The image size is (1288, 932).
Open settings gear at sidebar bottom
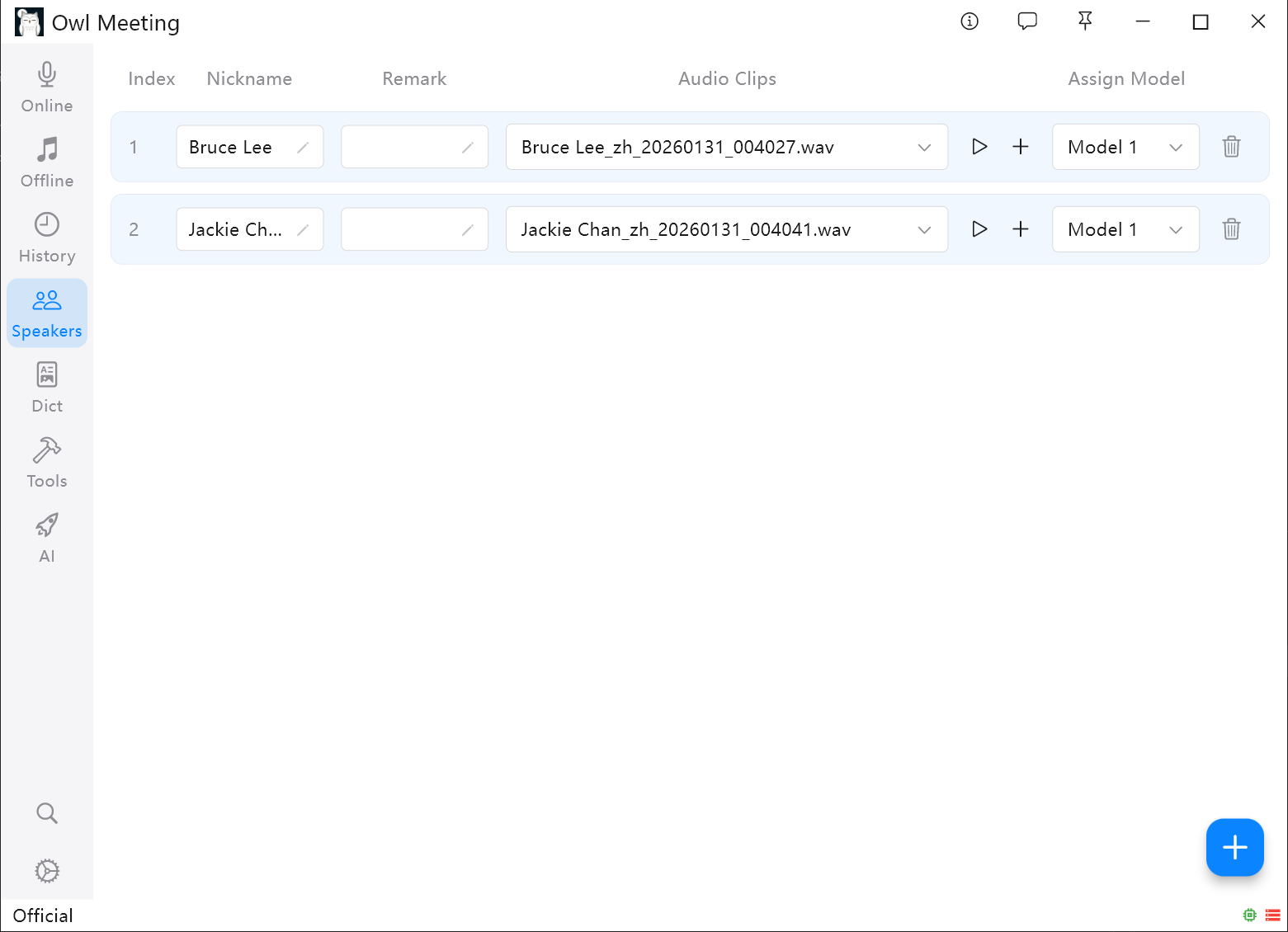pyautogui.click(x=47, y=871)
